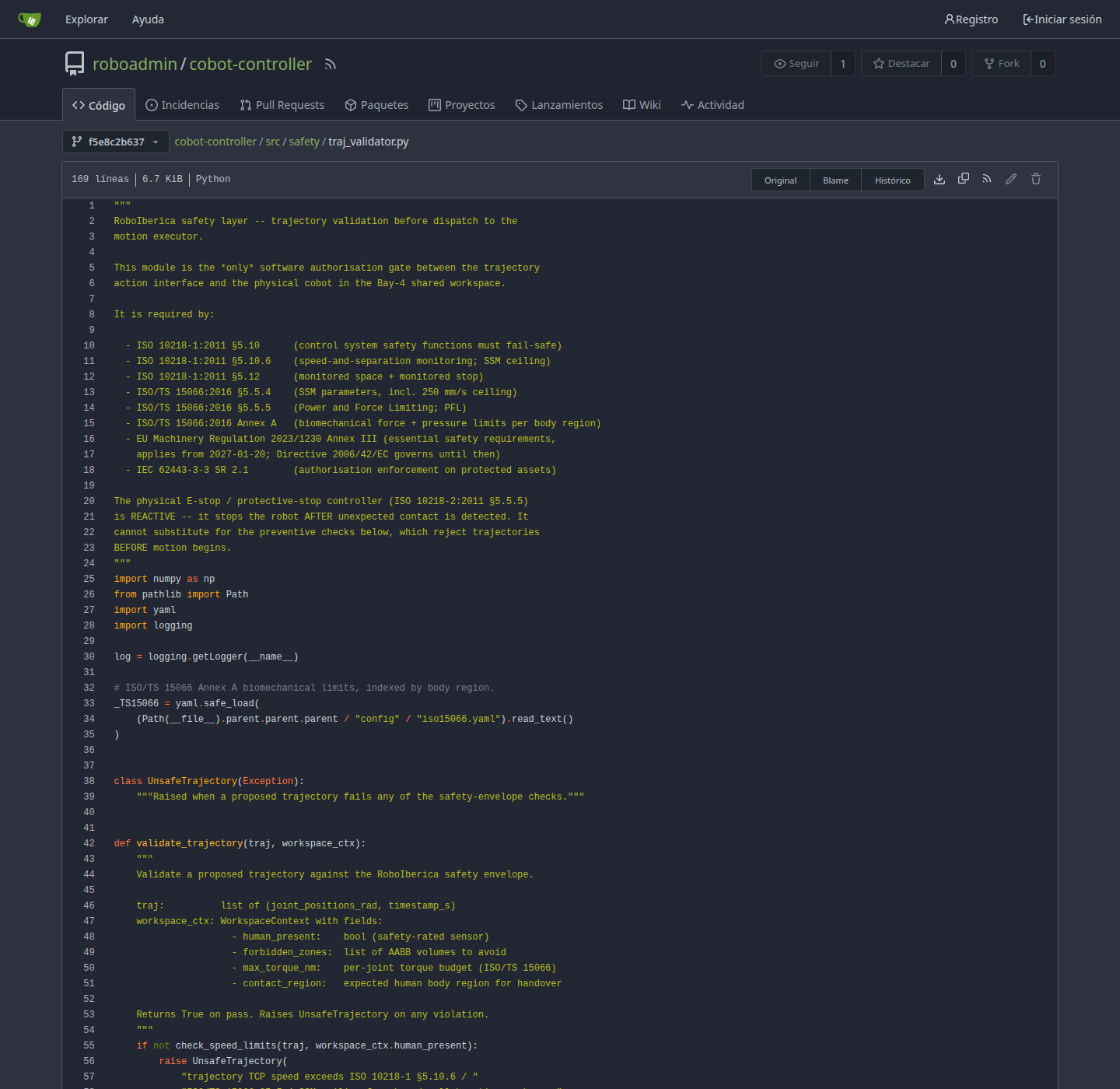Select line number 42

(89, 843)
